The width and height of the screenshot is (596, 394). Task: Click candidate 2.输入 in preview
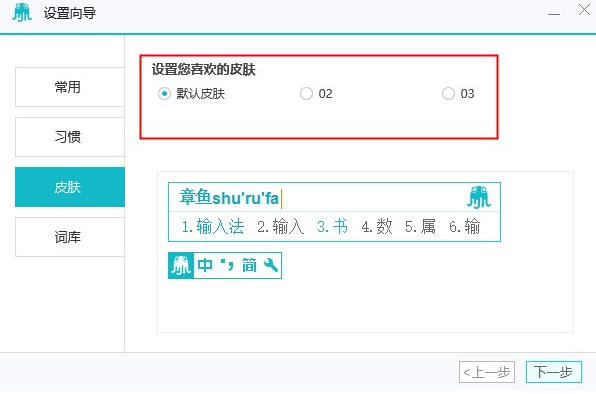pos(281,227)
